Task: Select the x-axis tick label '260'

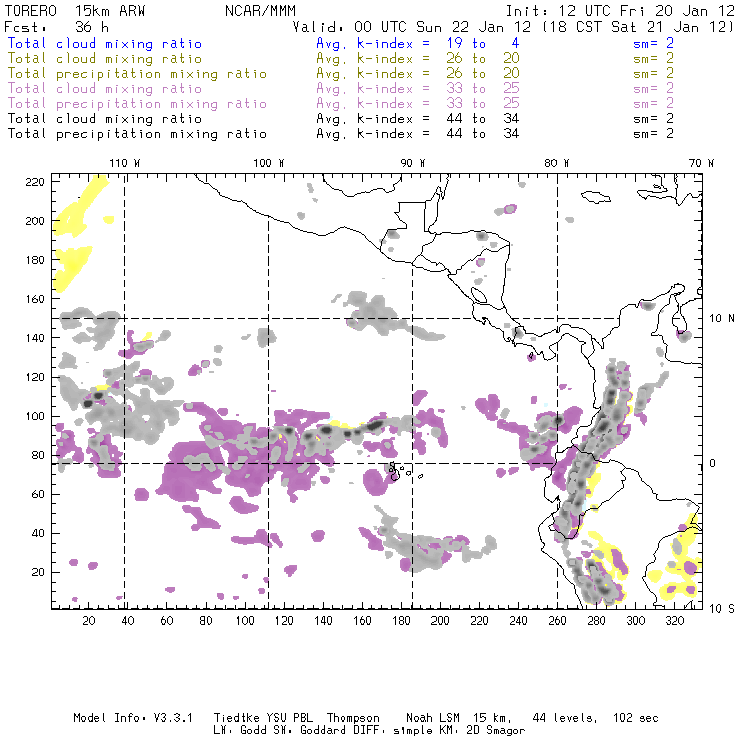Action: pyautogui.click(x=557, y=621)
